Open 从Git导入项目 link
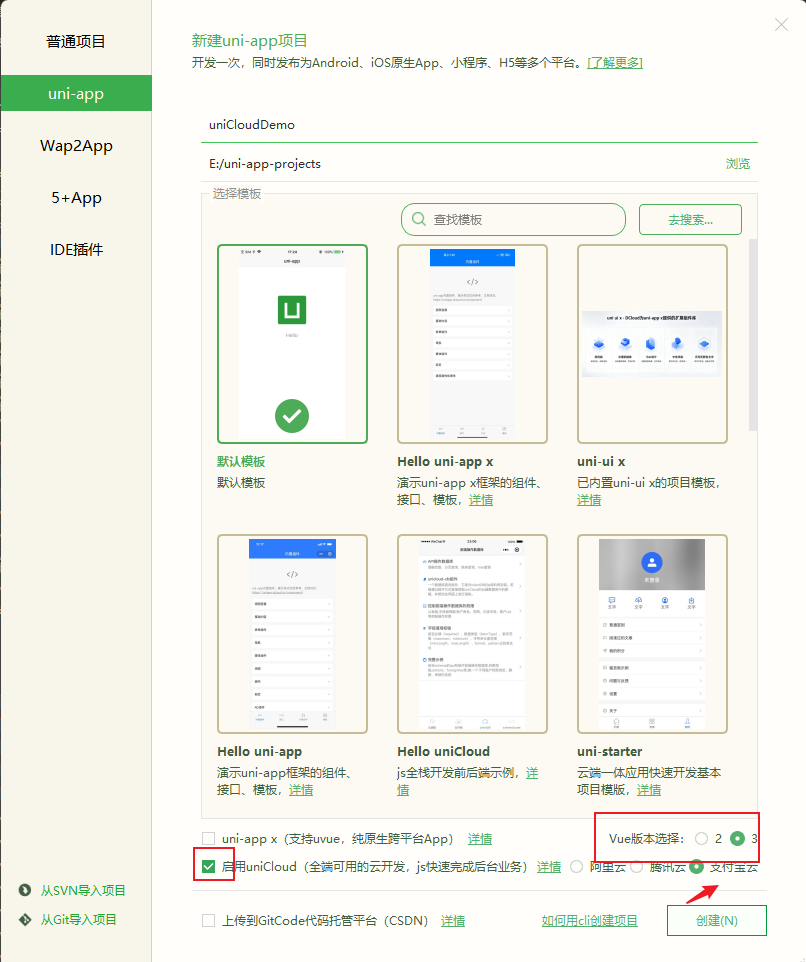806x962 pixels. click(79, 919)
